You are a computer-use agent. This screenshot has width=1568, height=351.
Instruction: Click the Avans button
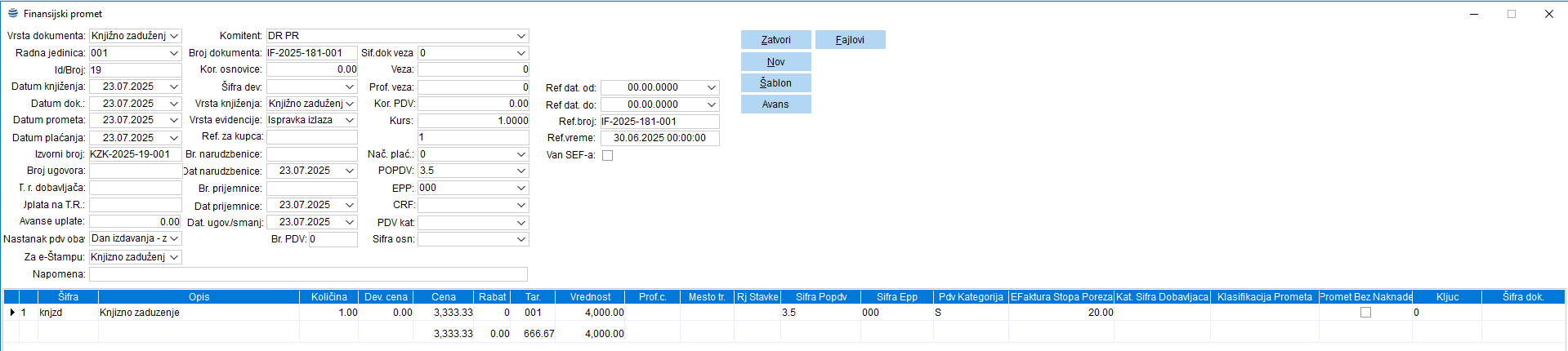(775, 104)
